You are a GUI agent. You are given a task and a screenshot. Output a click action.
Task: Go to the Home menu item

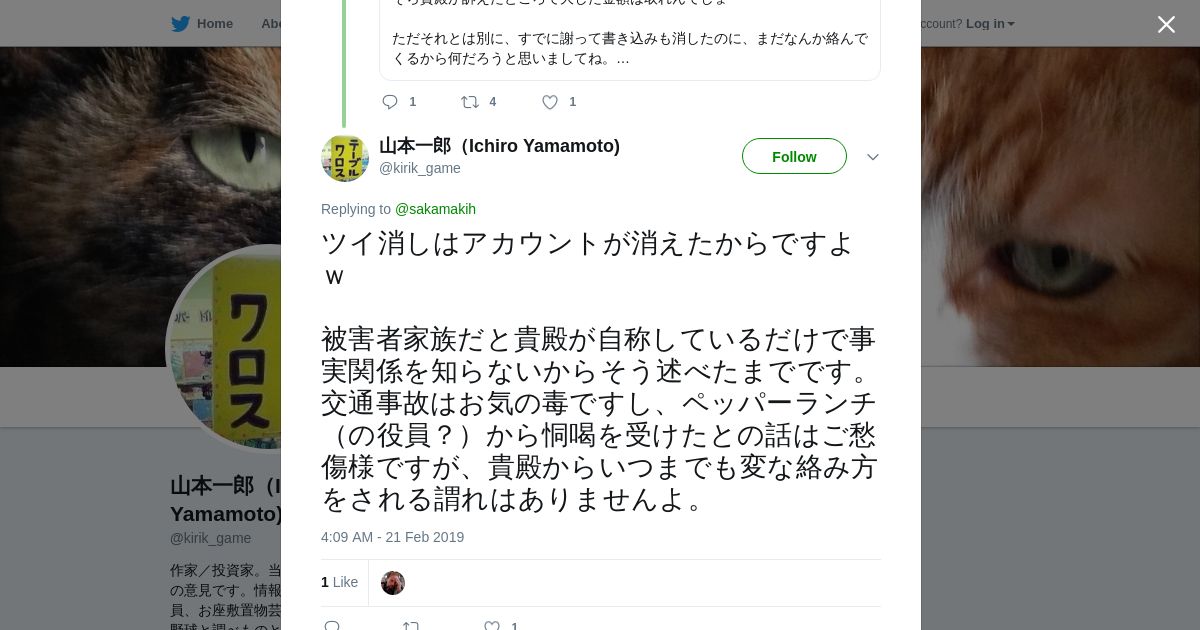(214, 24)
